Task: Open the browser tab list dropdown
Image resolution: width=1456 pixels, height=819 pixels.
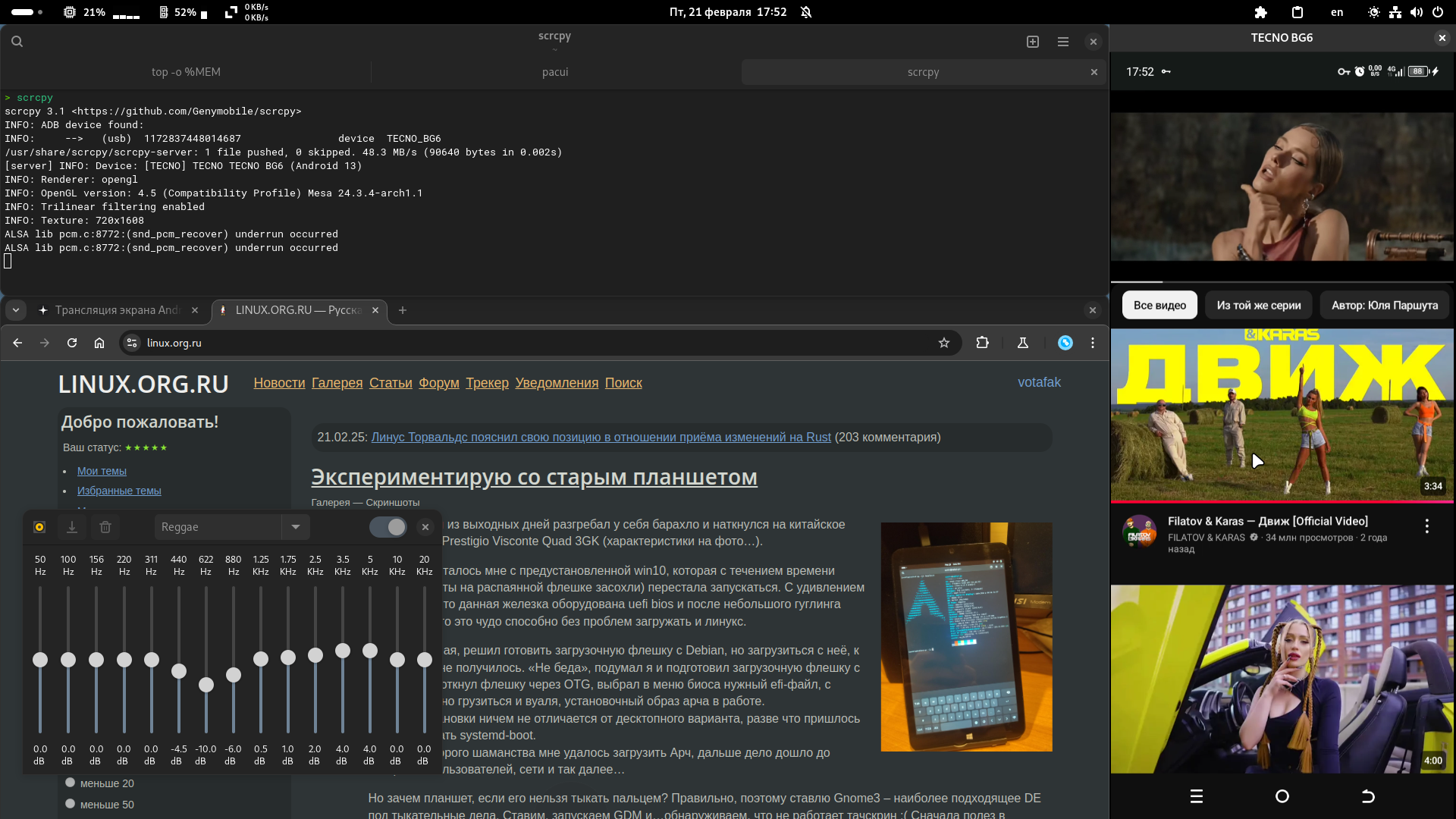Action: (x=16, y=310)
